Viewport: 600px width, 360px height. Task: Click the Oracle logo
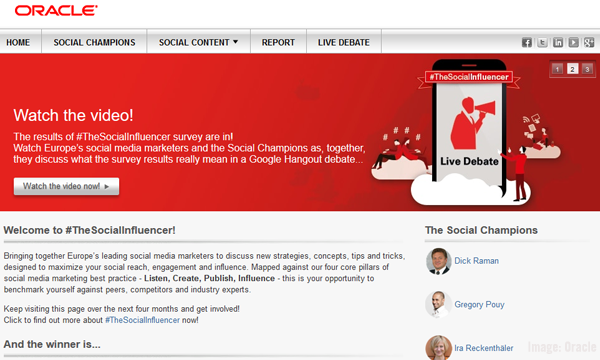click(56, 10)
